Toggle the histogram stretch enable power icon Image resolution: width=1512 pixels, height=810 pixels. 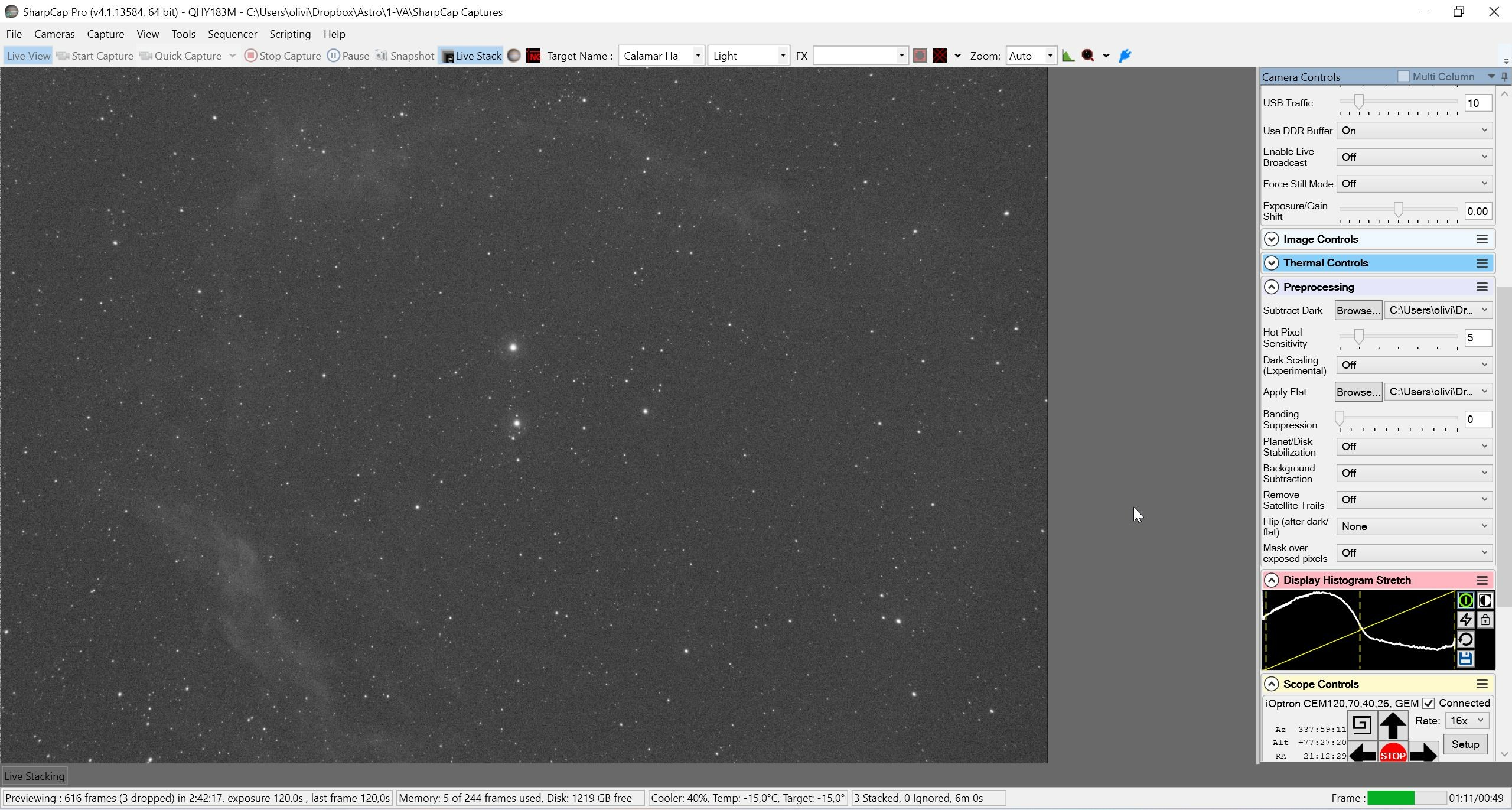click(x=1465, y=600)
